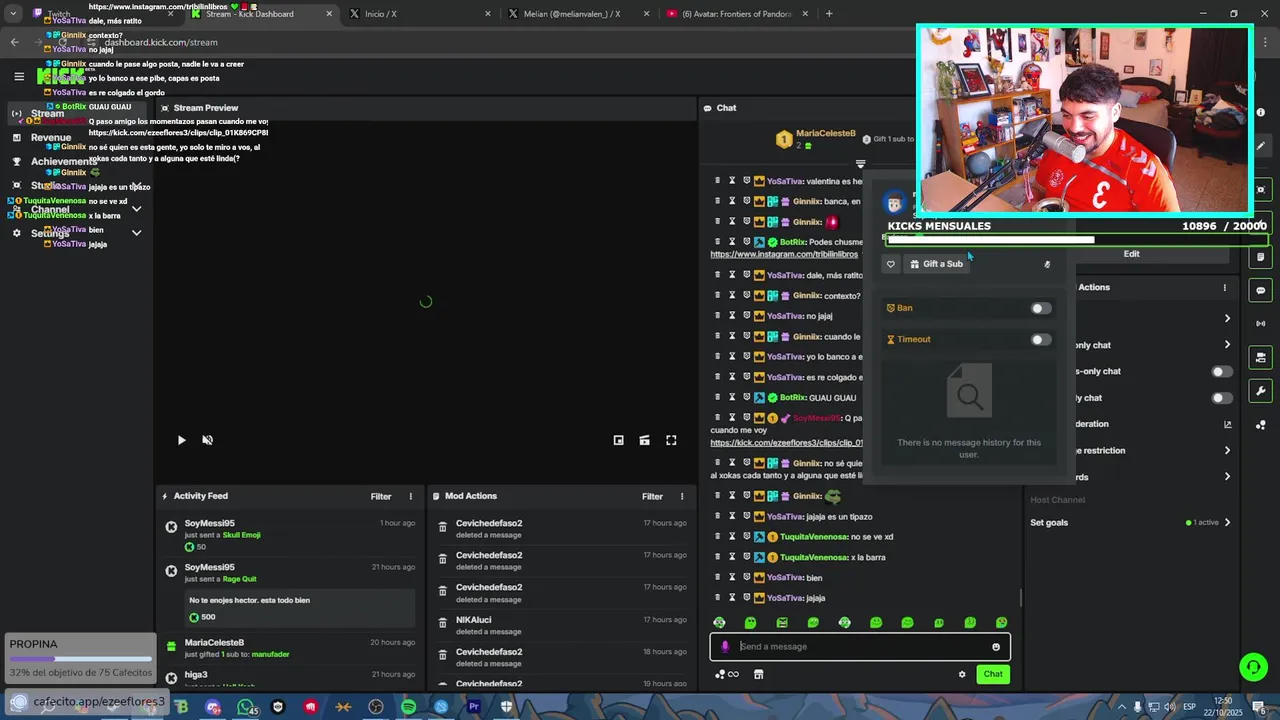Unmute the stream preview audio

tap(208, 440)
